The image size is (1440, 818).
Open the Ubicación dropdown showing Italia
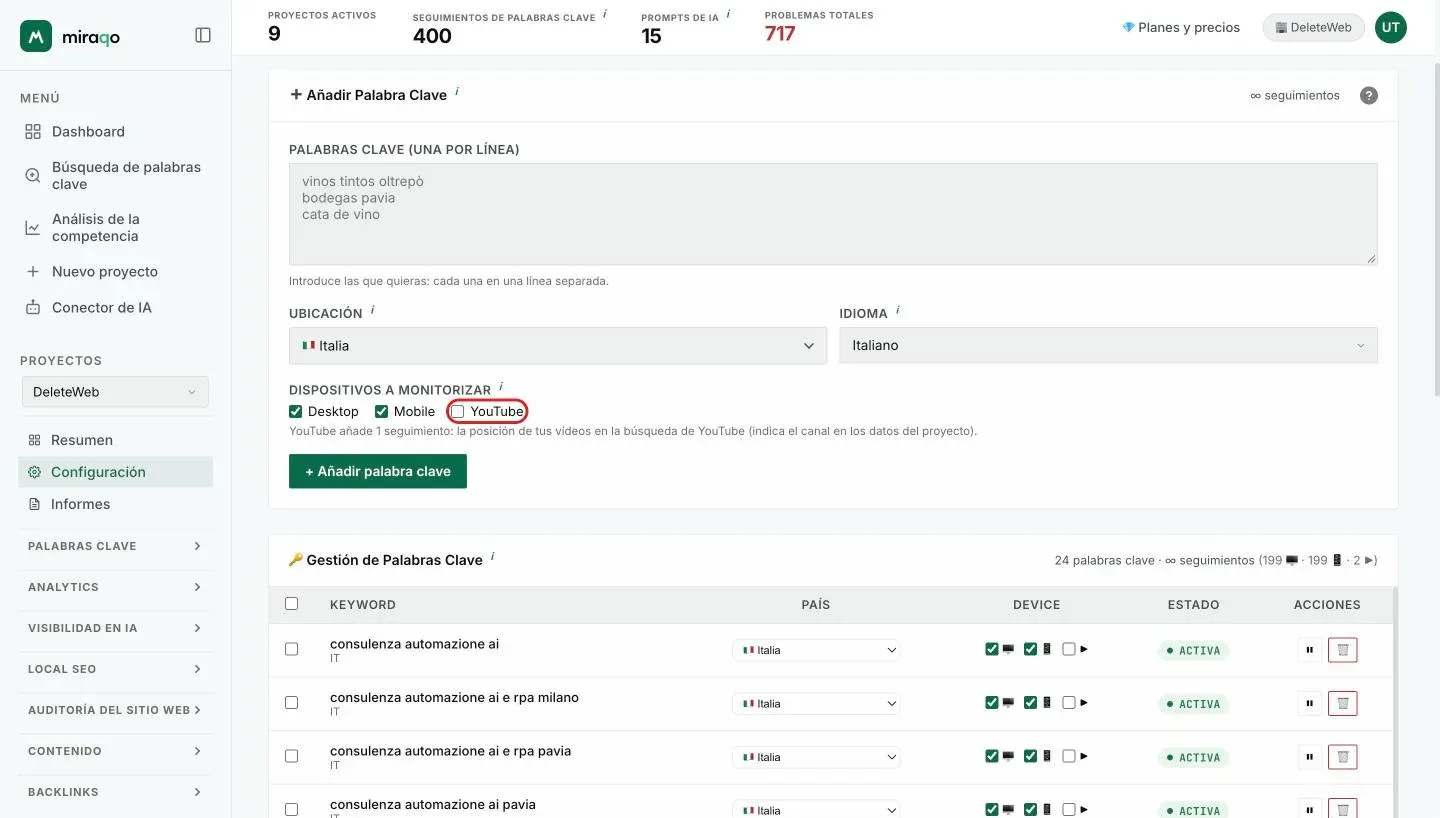[x=558, y=345]
